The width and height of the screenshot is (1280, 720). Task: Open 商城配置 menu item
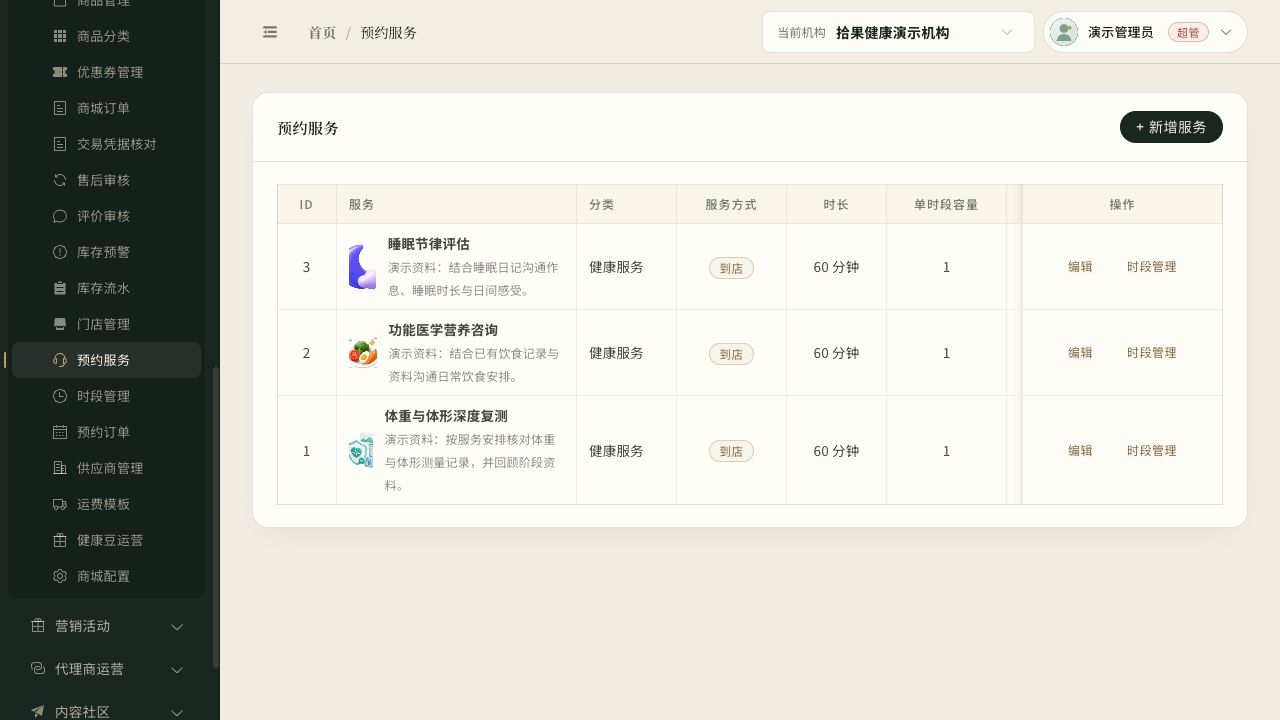coord(104,576)
